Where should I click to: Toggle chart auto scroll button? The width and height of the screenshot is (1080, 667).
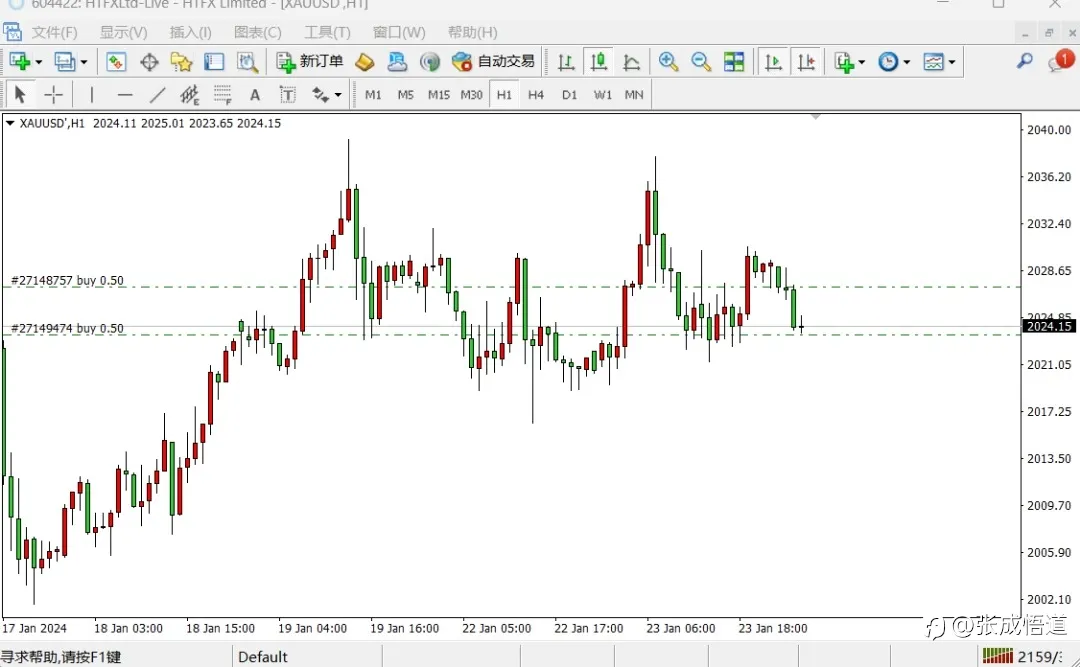(773, 62)
